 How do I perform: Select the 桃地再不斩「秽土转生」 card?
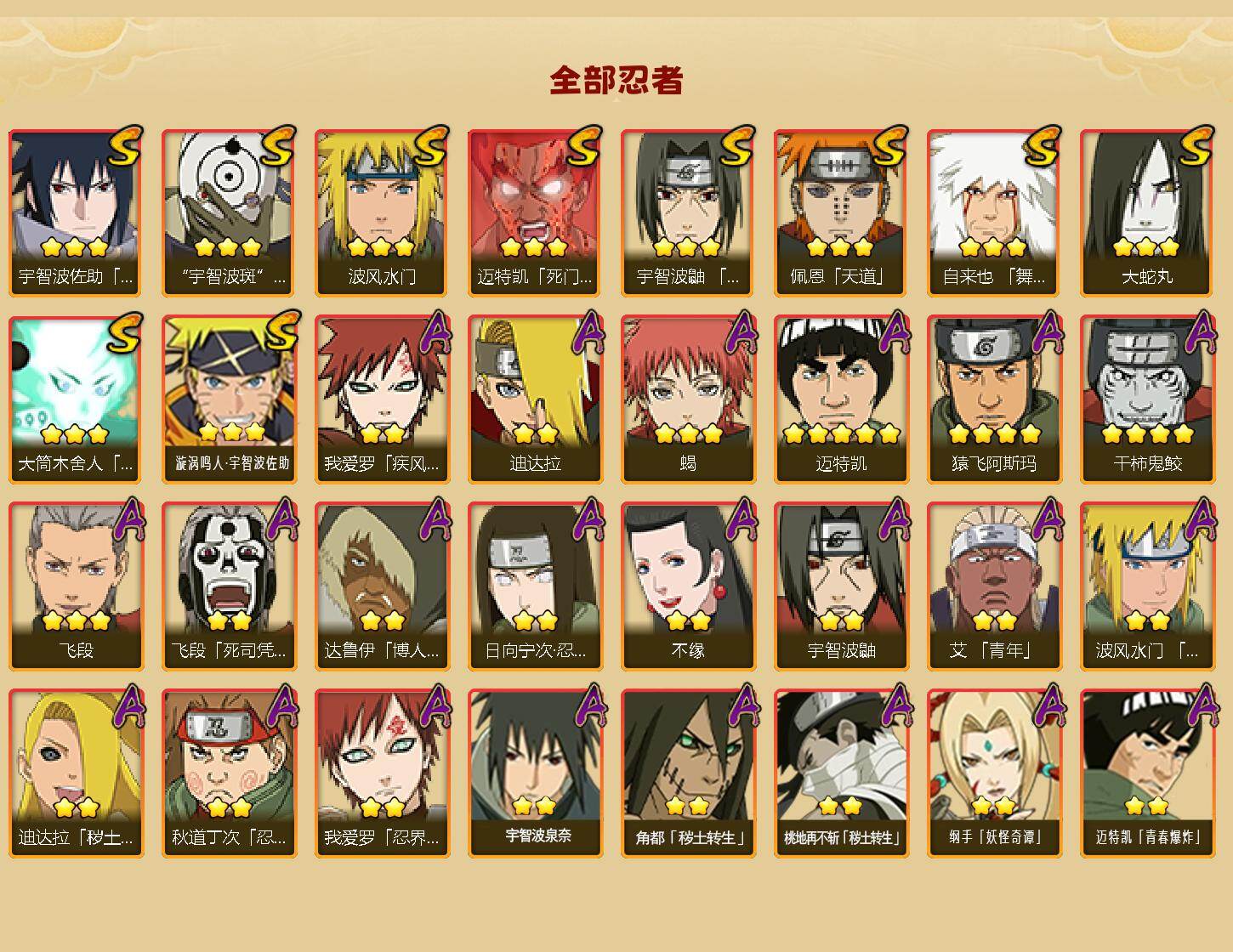tap(841, 773)
